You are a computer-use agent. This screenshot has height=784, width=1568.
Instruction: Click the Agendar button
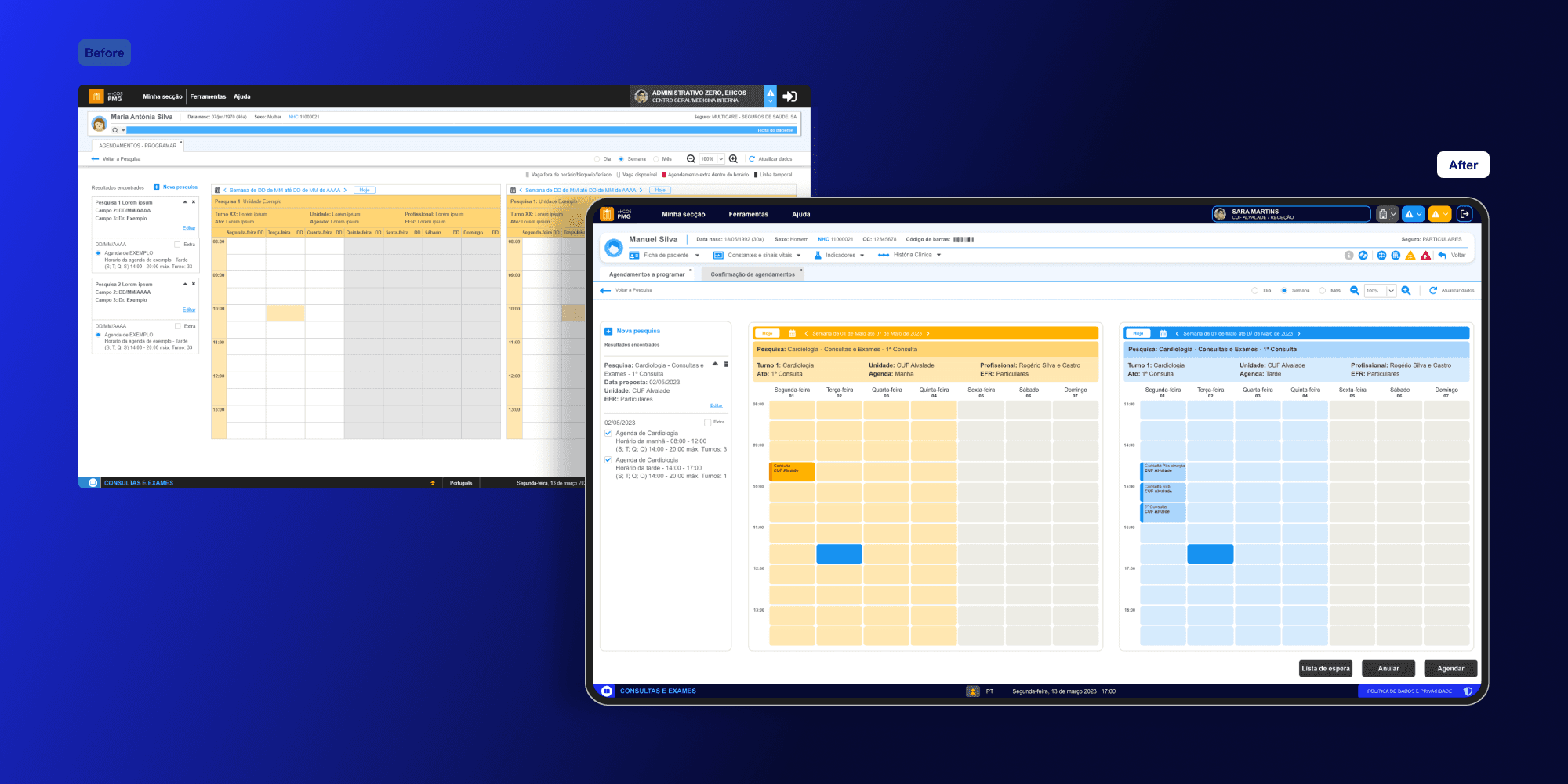click(1450, 669)
